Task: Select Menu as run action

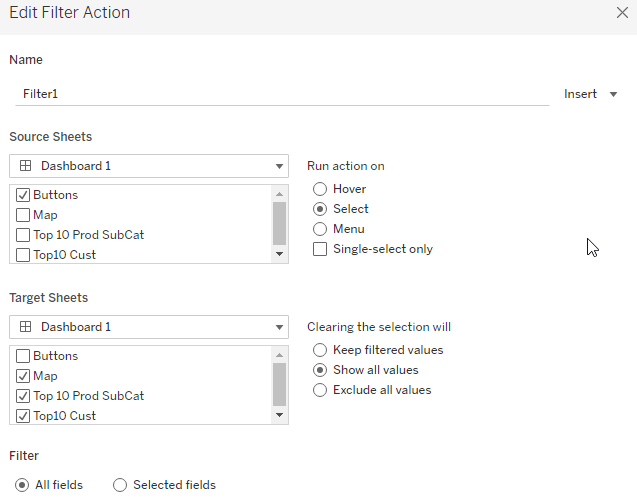Action: (x=320, y=229)
